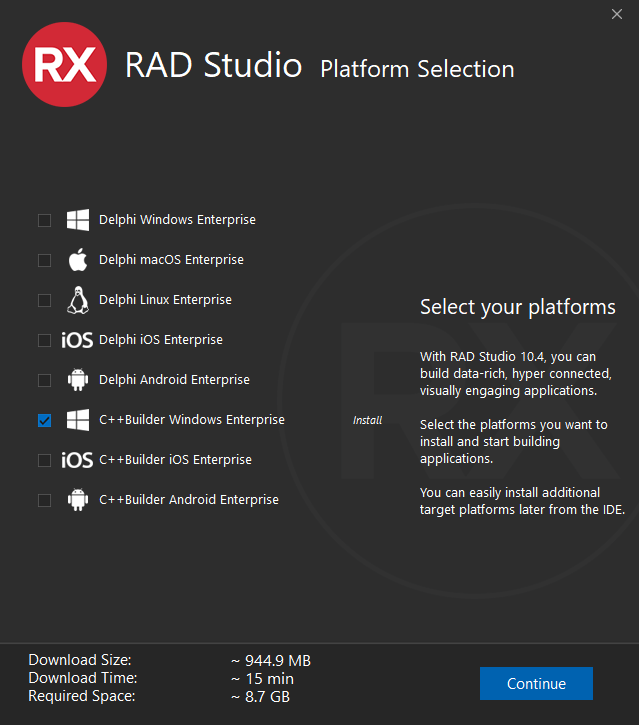Click the Install label for C++Builder Windows
The height and width of the screenshot is (725, 639).
[x=367, y=420]
